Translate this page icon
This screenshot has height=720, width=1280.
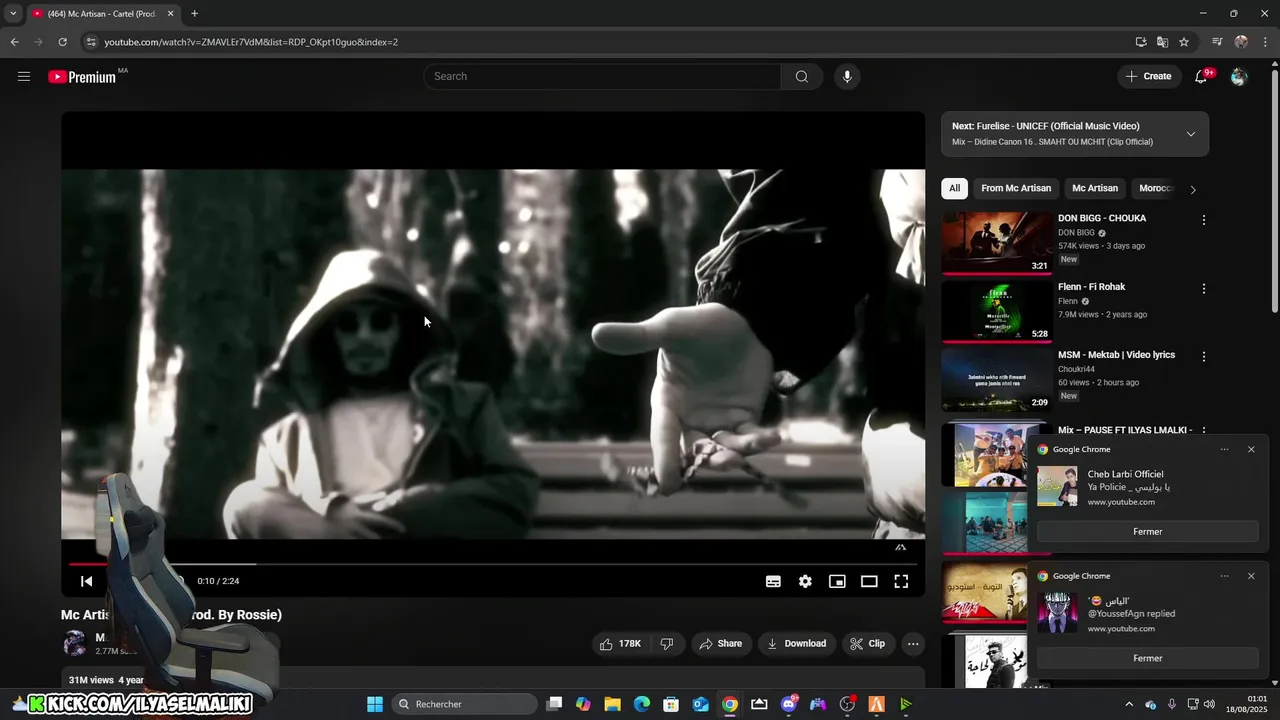[1162, 42]
